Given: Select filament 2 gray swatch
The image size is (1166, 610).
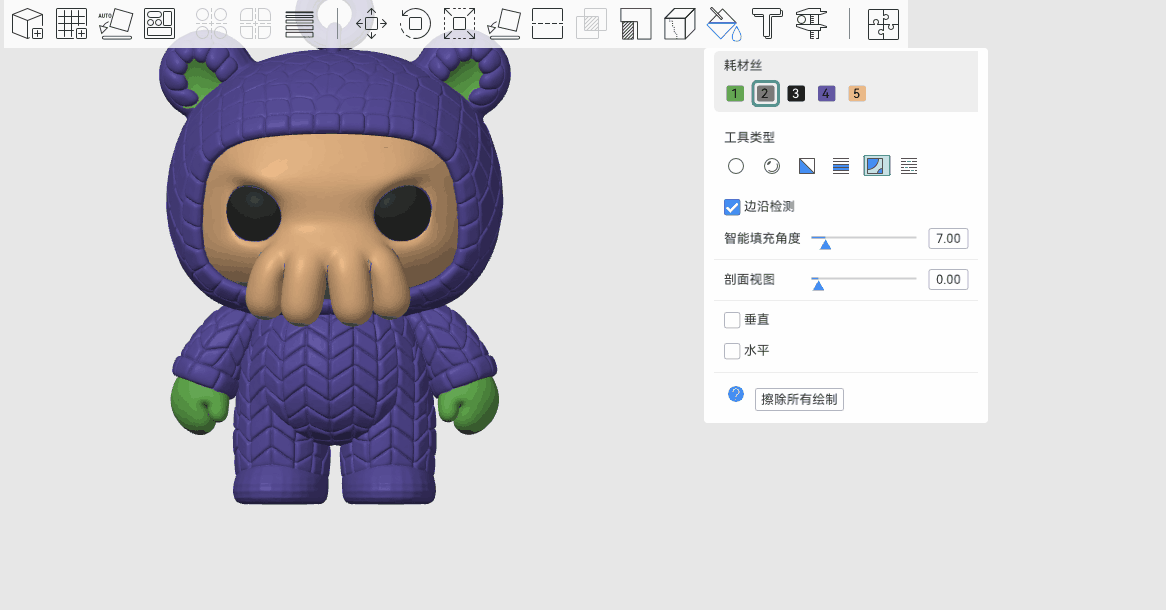Looking at the screenshot, I should pyautogui.click(x=765, y=94).
